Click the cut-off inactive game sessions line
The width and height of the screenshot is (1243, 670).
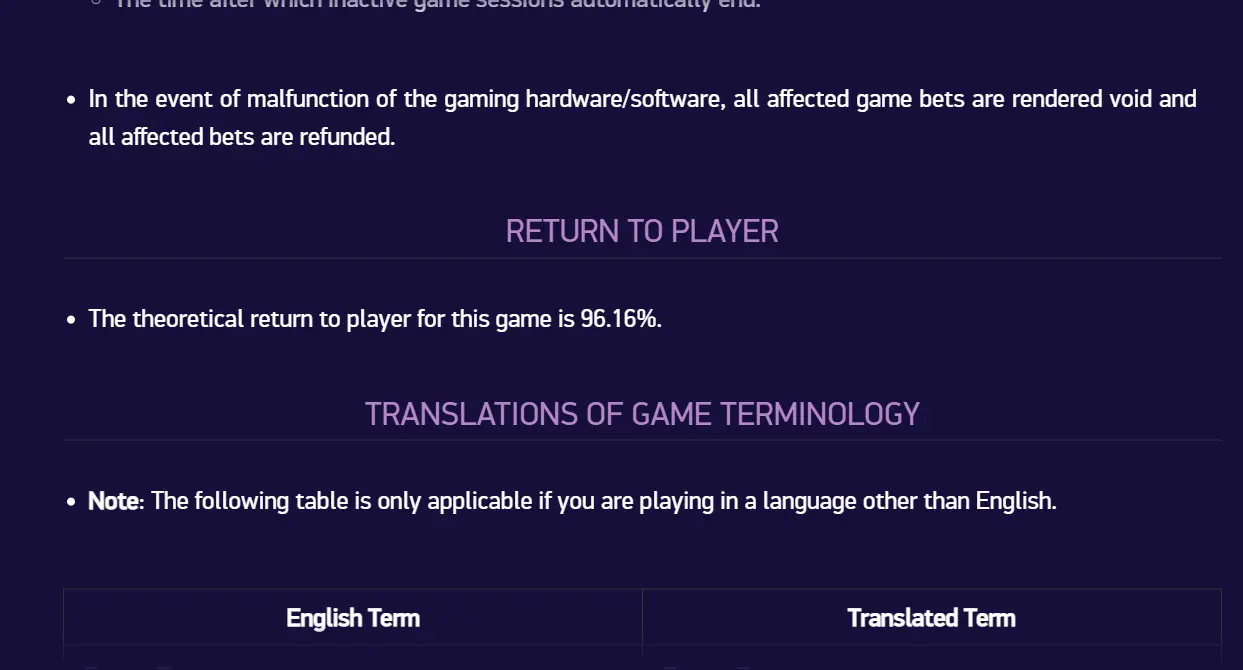437,4
